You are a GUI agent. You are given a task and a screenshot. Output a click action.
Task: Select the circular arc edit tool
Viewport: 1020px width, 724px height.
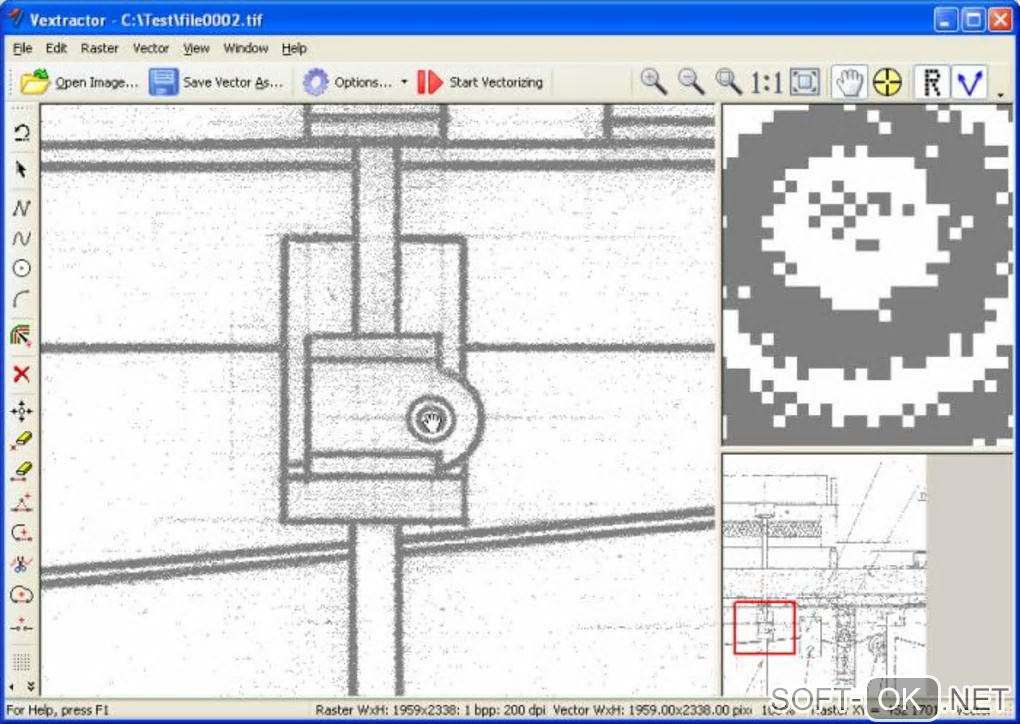[x=21, y=533]
